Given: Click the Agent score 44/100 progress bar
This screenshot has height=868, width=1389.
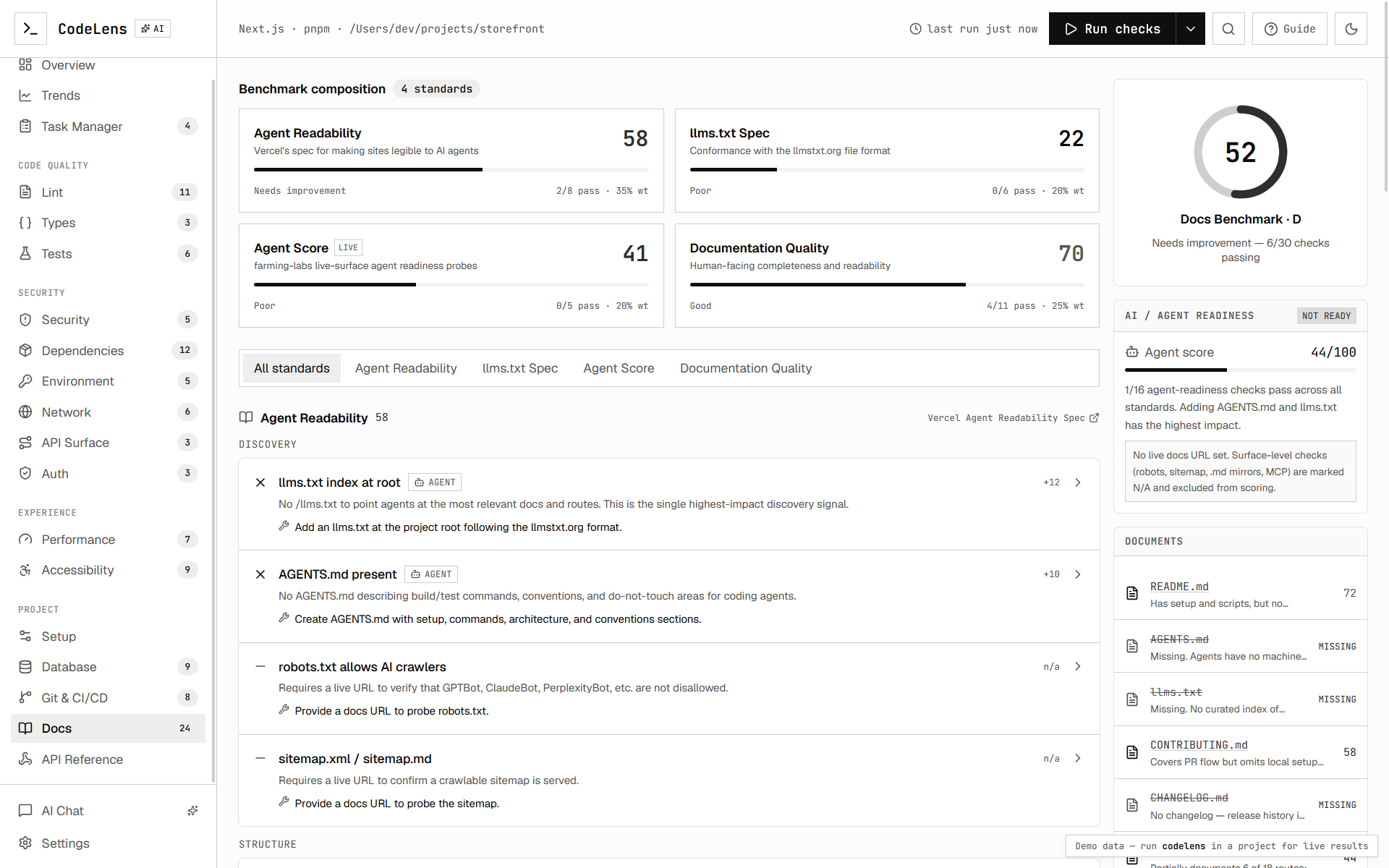Looking at the screenshot, I should coord(1240,370).
